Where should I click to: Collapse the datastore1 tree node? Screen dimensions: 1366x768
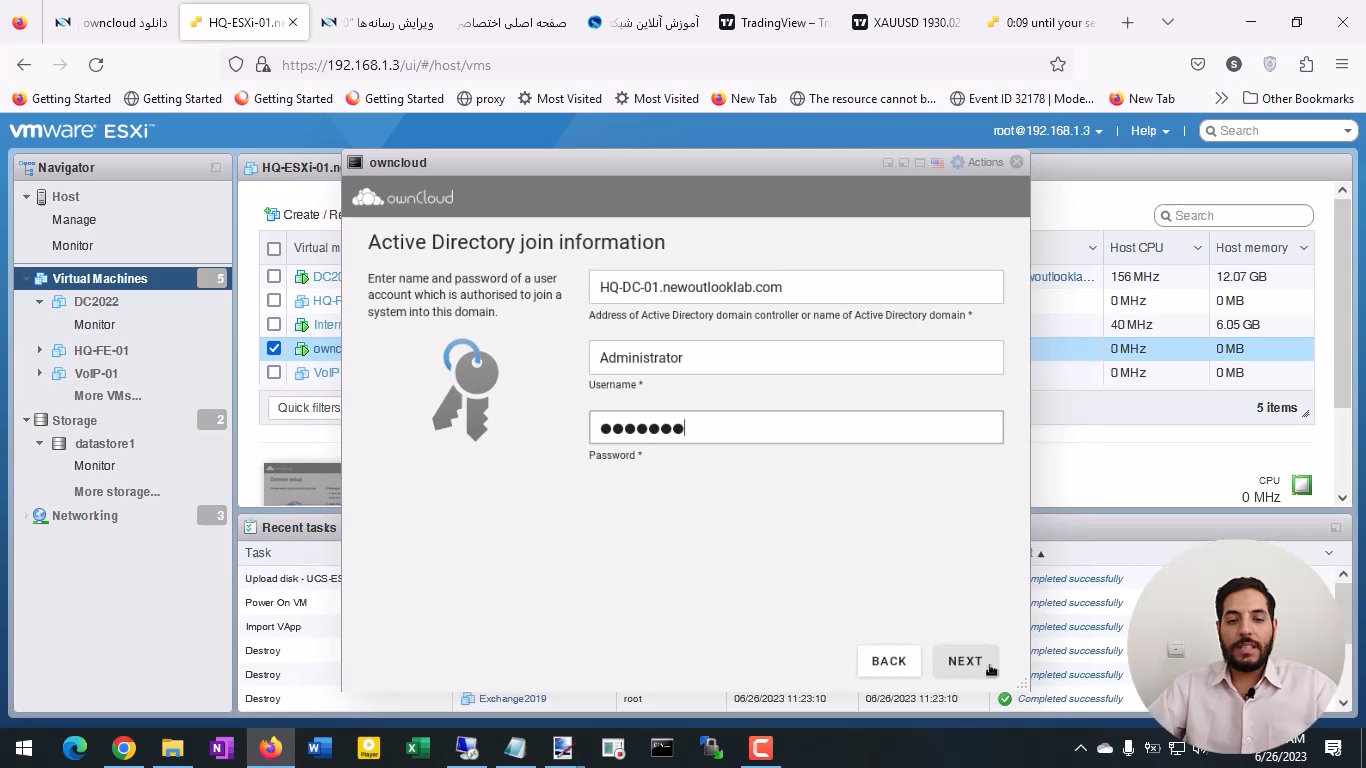point(40,443)
